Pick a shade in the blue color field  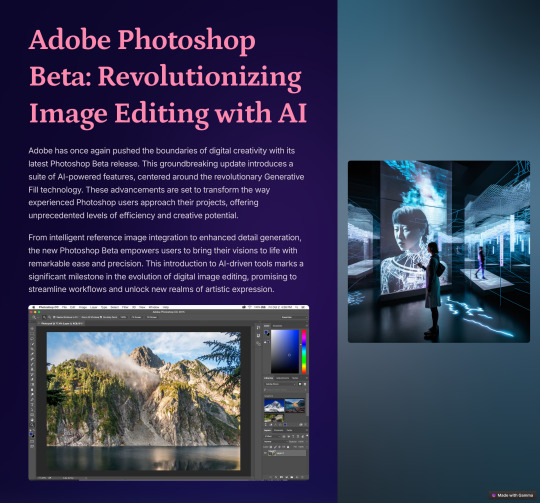pyautogui.click(x=285, y=351)
